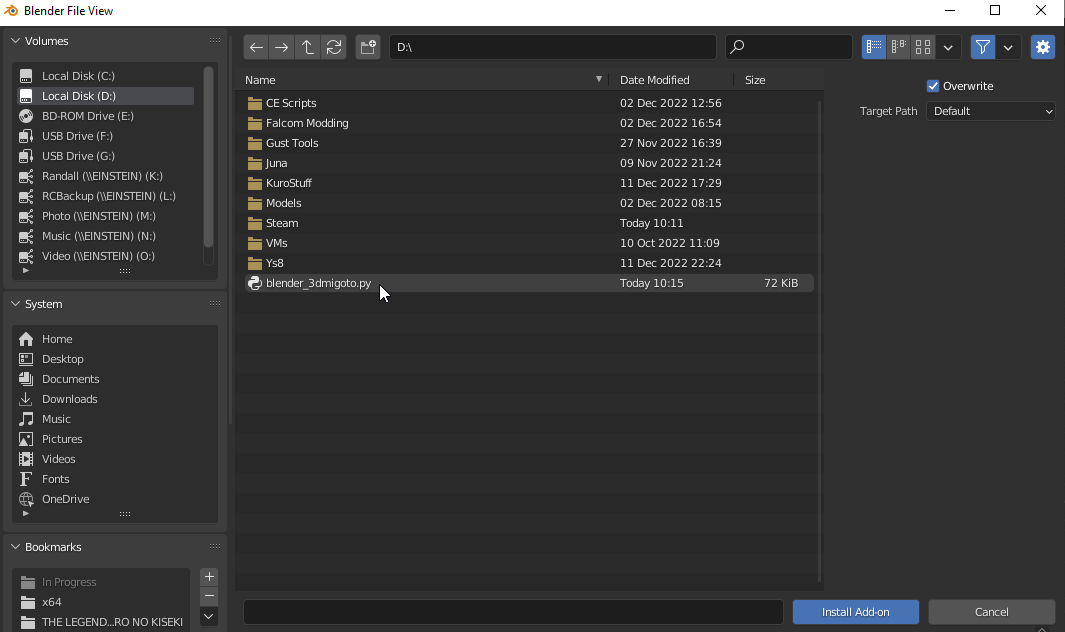Go to Videos in System panel

point(114,459)
